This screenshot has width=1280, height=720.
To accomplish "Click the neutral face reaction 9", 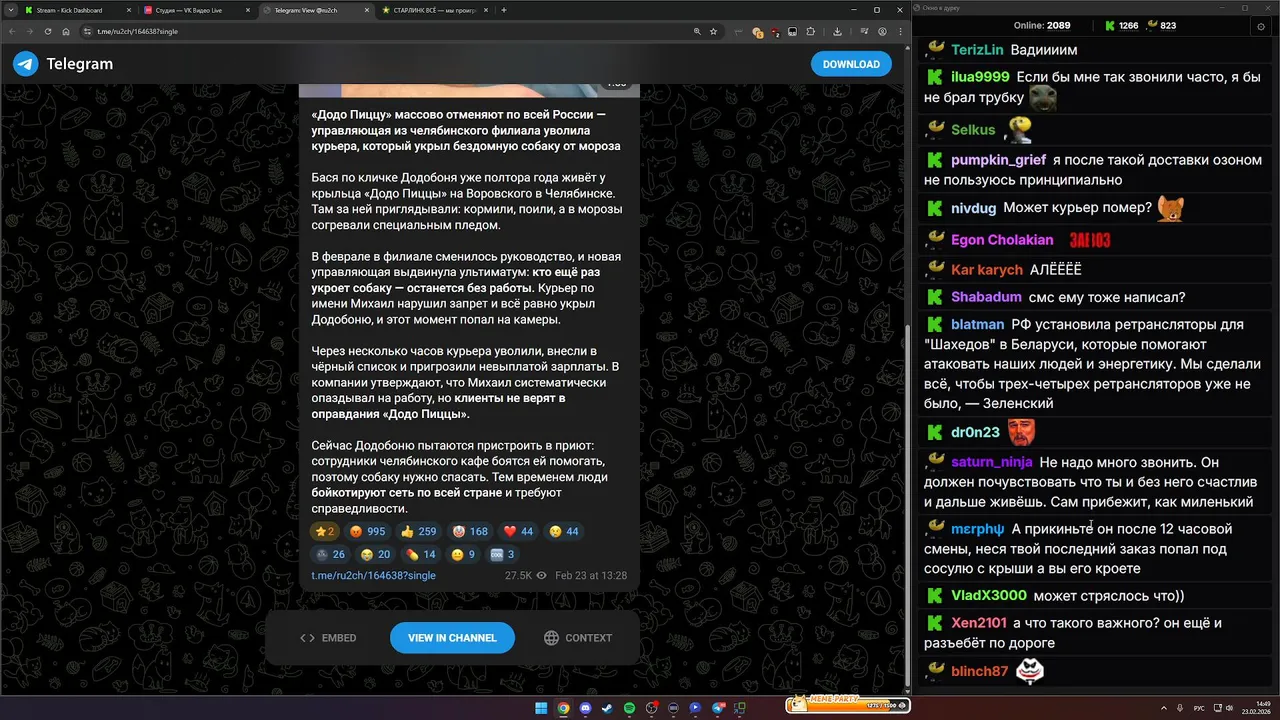I will coord(463,555).
